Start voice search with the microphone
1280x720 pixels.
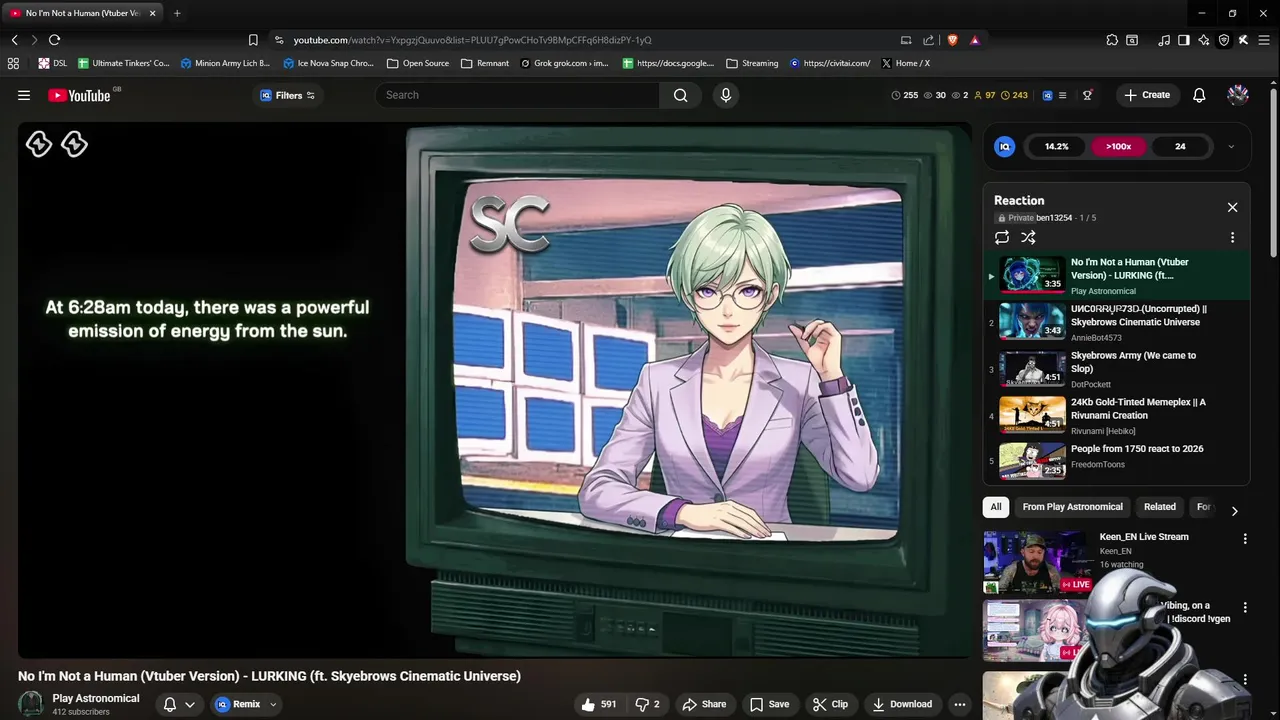click(x=726, y=95)
